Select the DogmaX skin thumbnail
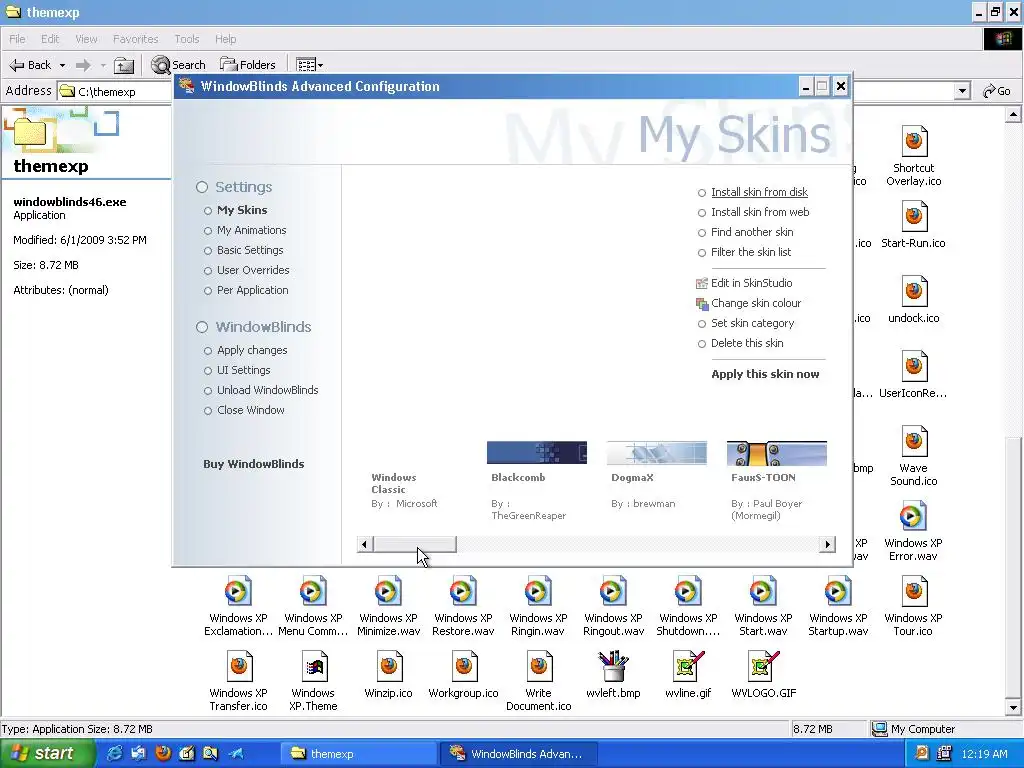This screenshot has width=1024, height=768. 656,453
